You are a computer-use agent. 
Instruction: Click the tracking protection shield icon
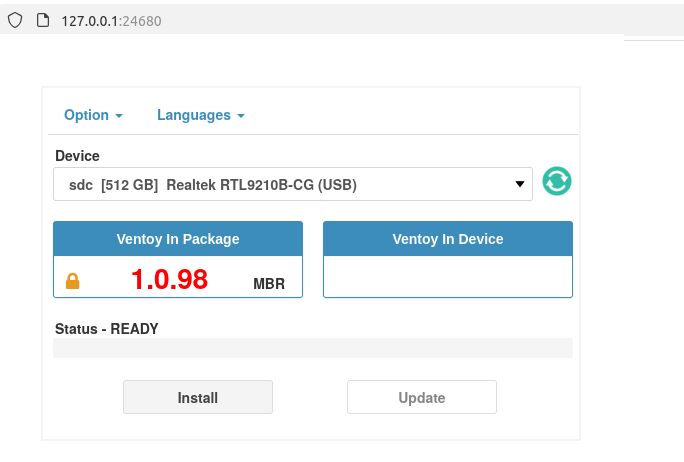[15, 20]
